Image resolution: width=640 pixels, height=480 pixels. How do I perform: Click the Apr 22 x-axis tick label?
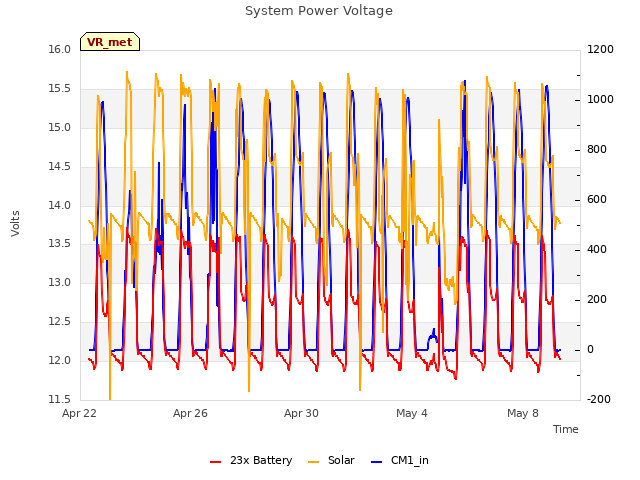coord(79,413)
